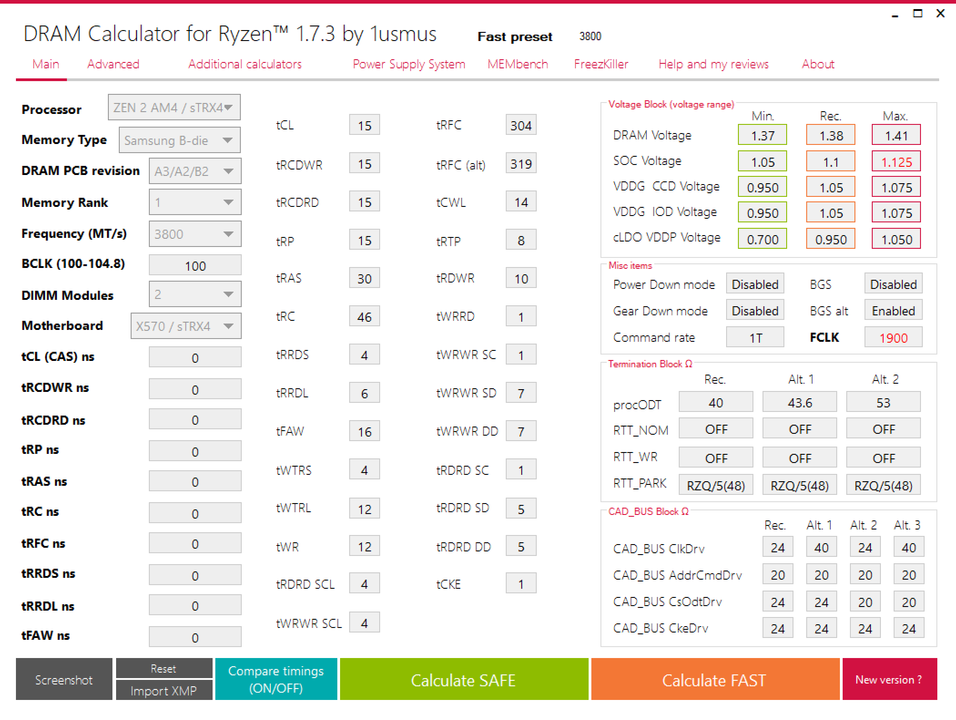Click the tRC ns input field
This screenshot has width=956, height=720.
coord(195,513)
